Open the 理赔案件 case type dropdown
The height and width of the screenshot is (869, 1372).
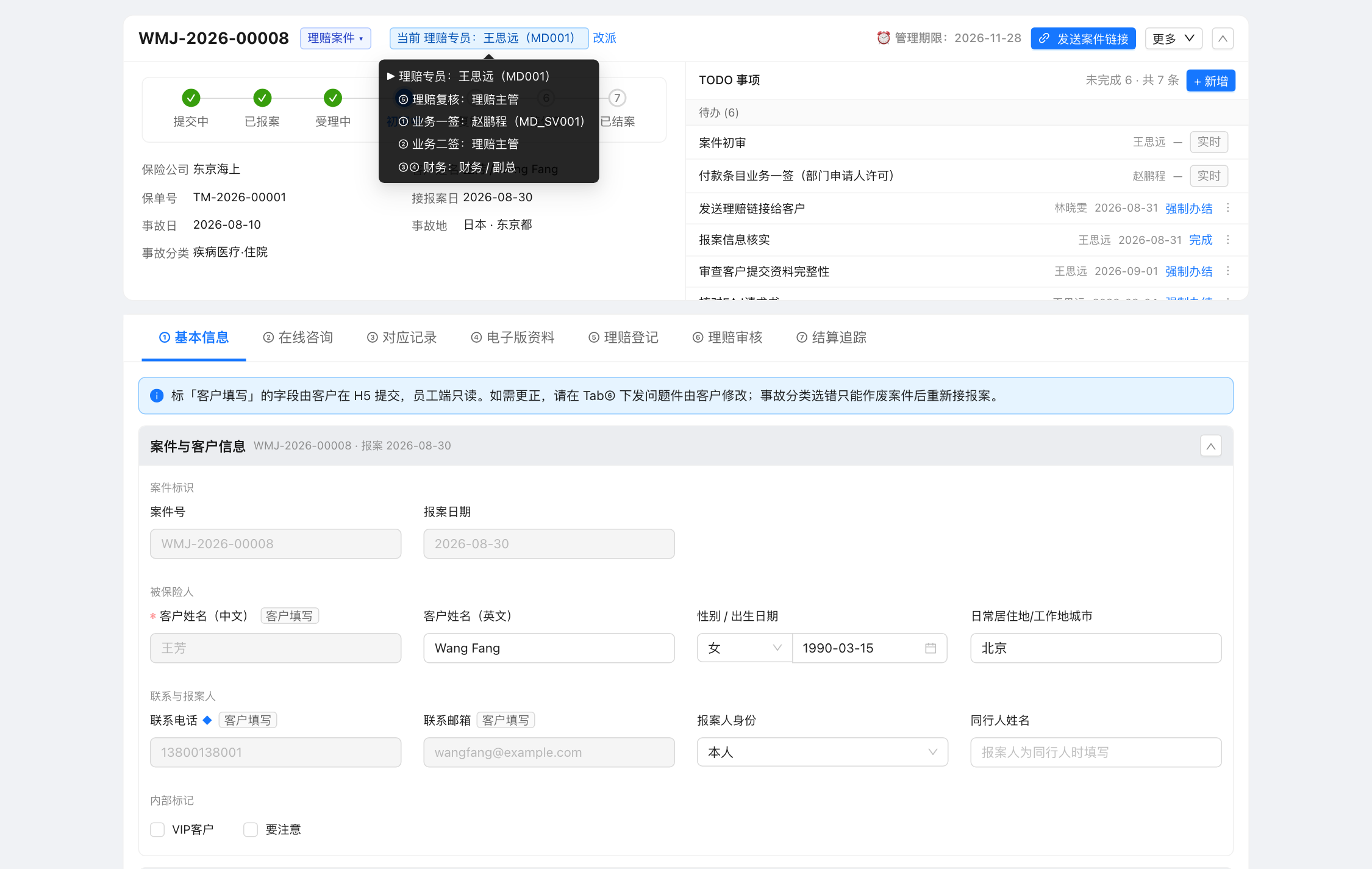pos(335,38)
